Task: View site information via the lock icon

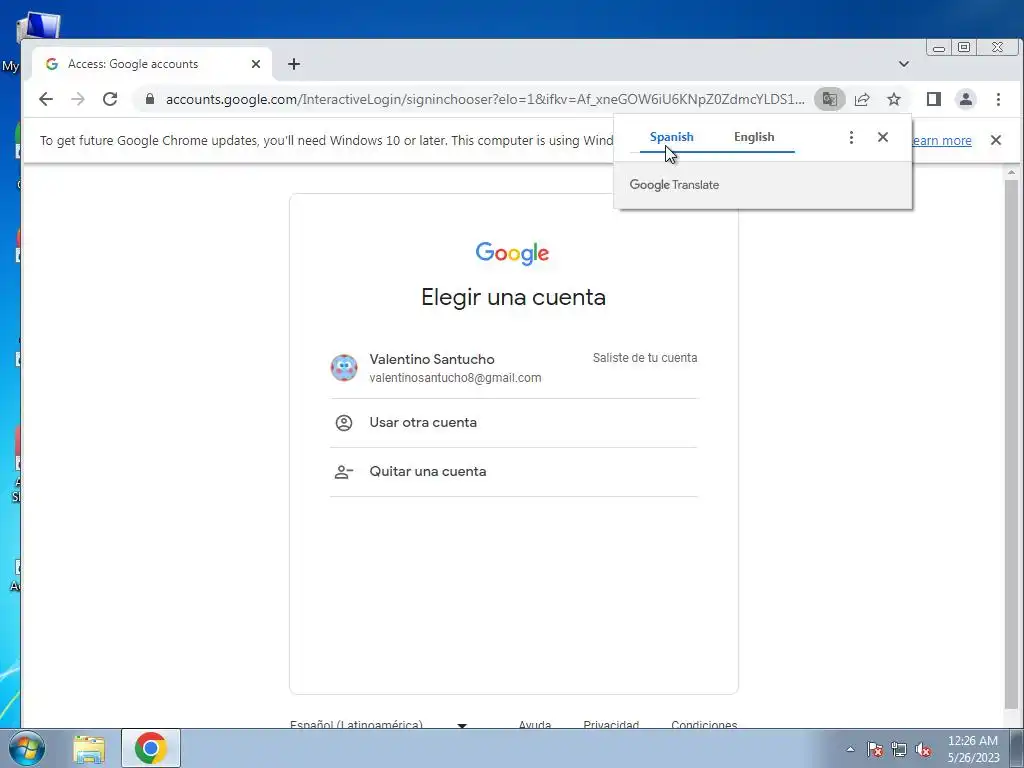Action: point(150,99)
